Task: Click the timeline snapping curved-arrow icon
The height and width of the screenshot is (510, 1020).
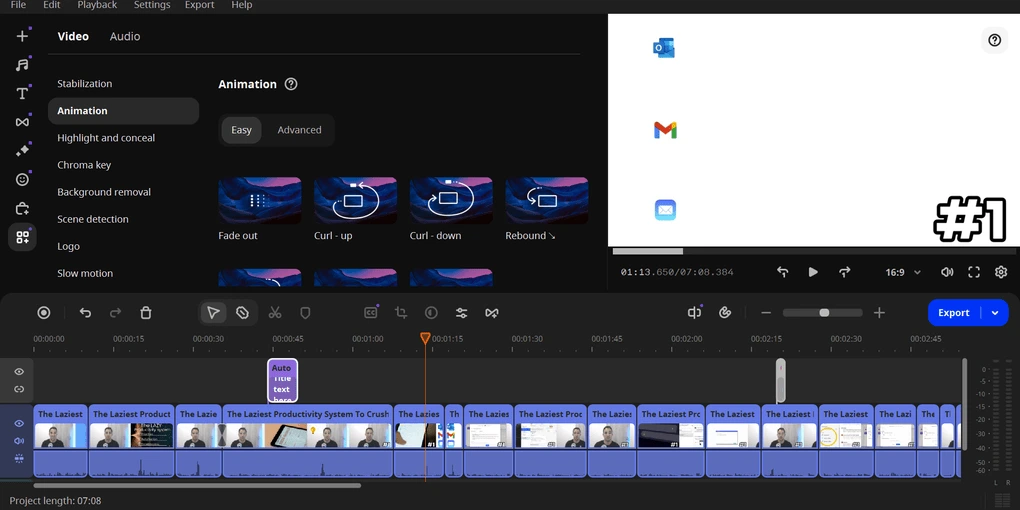Action: 725,313
